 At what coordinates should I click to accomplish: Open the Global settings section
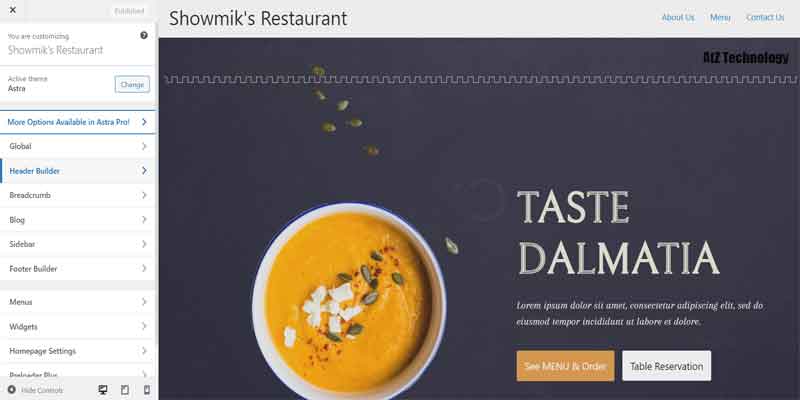point(78,146)
